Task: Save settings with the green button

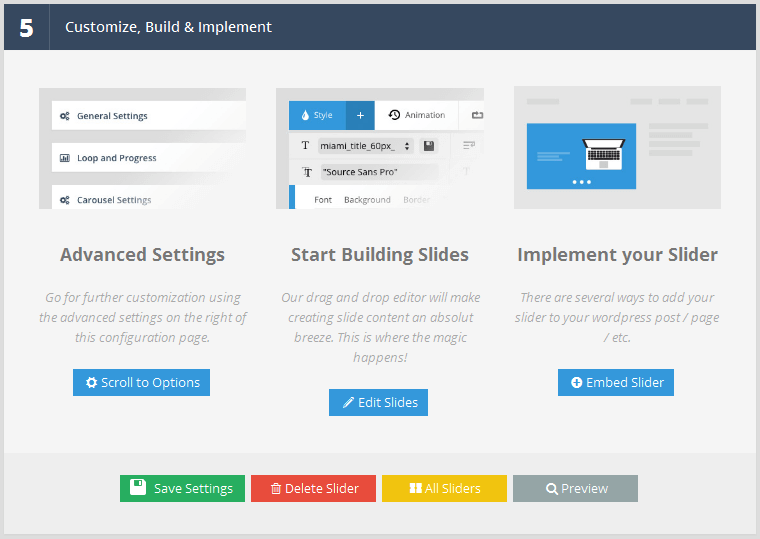Action: pyautogui.click(x=182, y=488)
